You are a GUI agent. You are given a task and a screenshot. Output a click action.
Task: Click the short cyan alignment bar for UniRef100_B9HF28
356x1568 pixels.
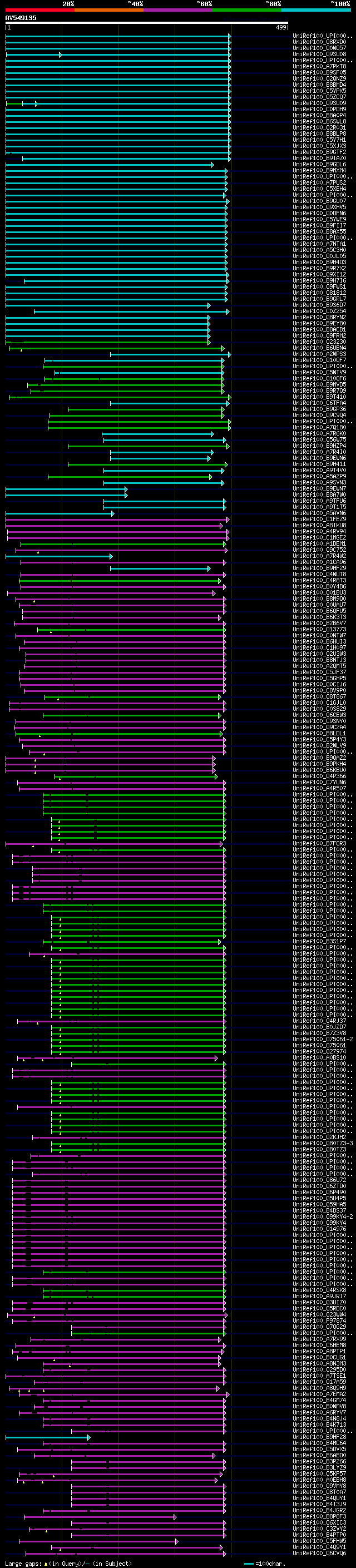(48, 1437)
